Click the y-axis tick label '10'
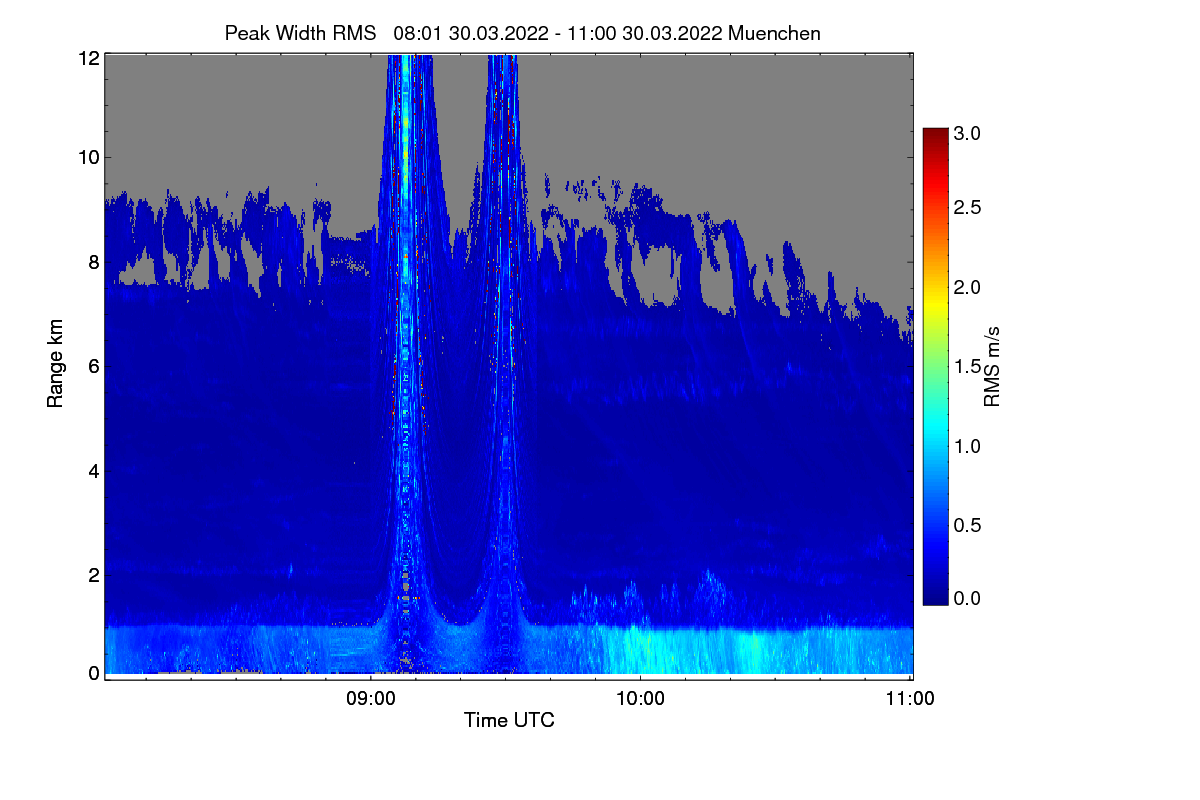This screenshot has height=800, width=1200. click(87, 157)
